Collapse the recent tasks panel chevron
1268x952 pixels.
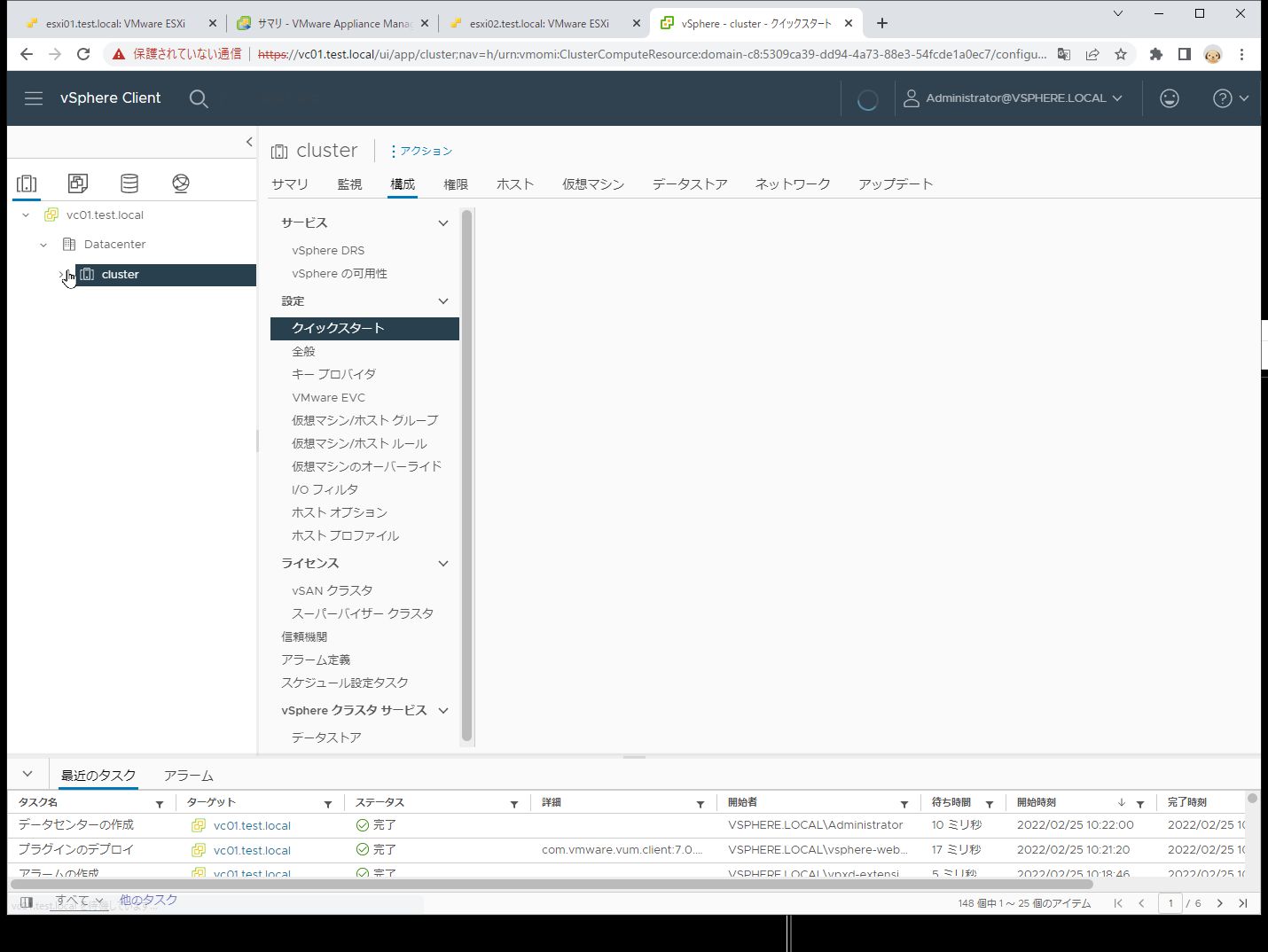(27, 775)
